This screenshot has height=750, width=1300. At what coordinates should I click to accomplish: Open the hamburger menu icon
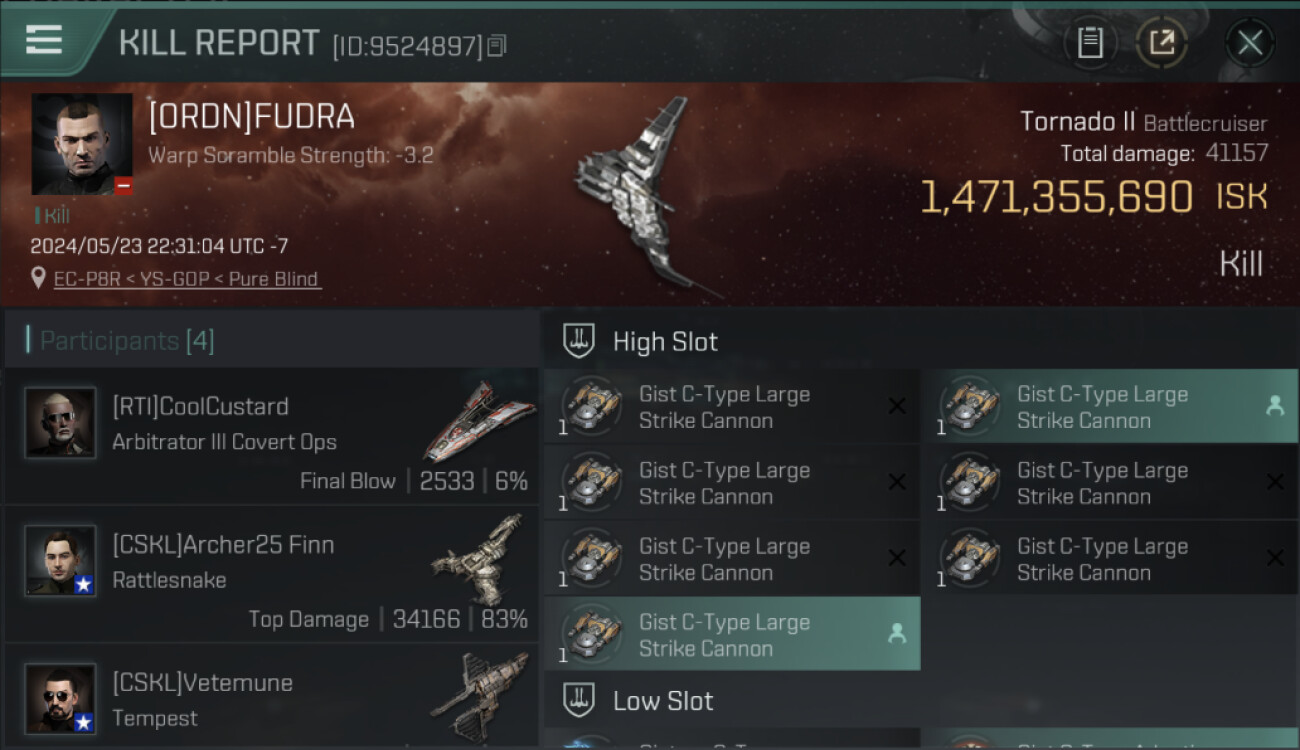[x=44, y=40]
